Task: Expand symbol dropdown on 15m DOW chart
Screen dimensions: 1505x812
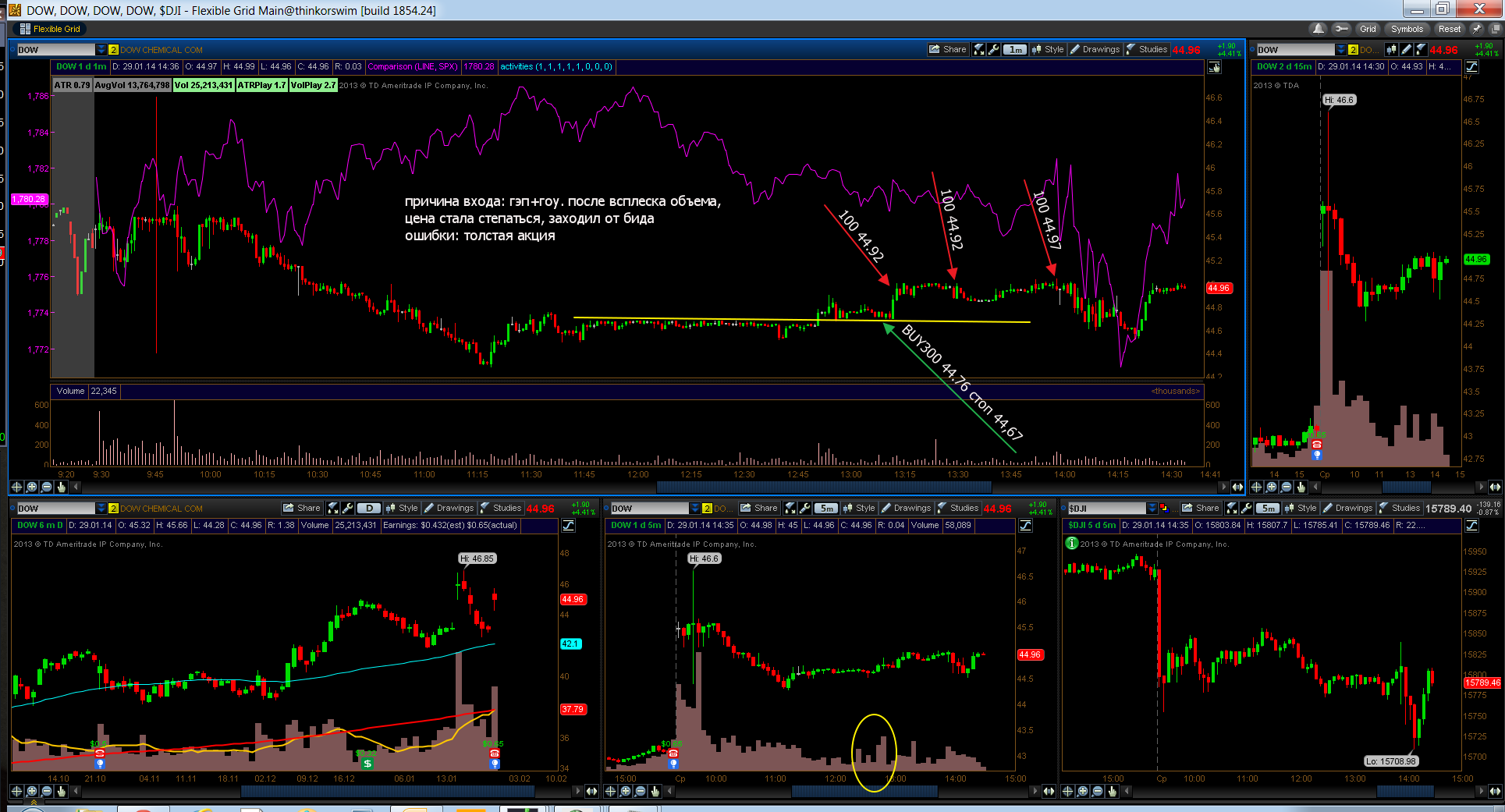Action: coord(1341,50)
